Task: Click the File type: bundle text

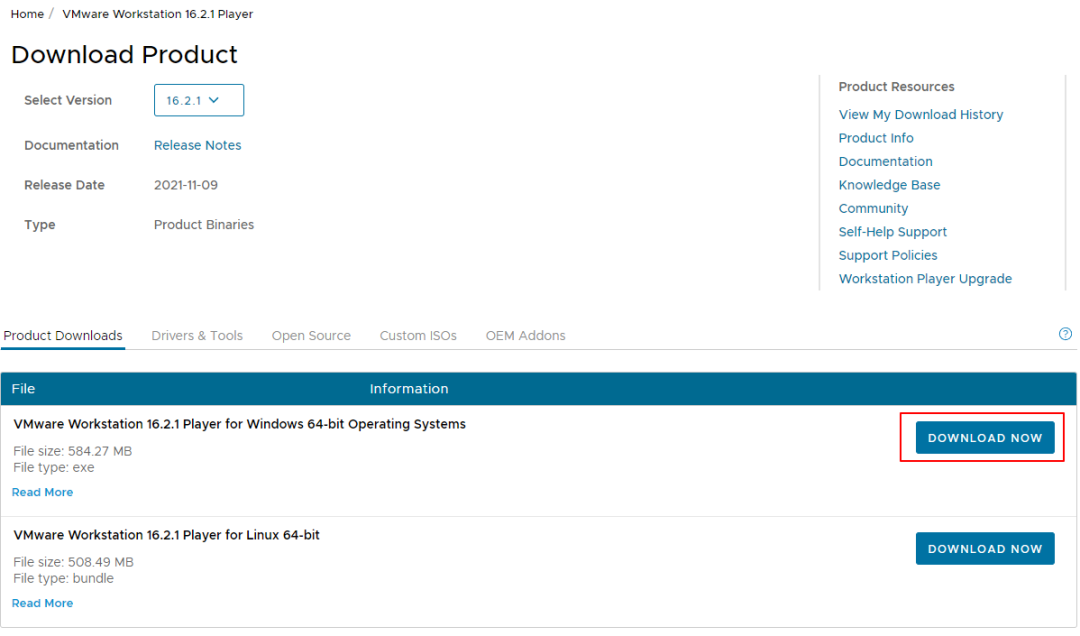Action: tap(63, 578)
